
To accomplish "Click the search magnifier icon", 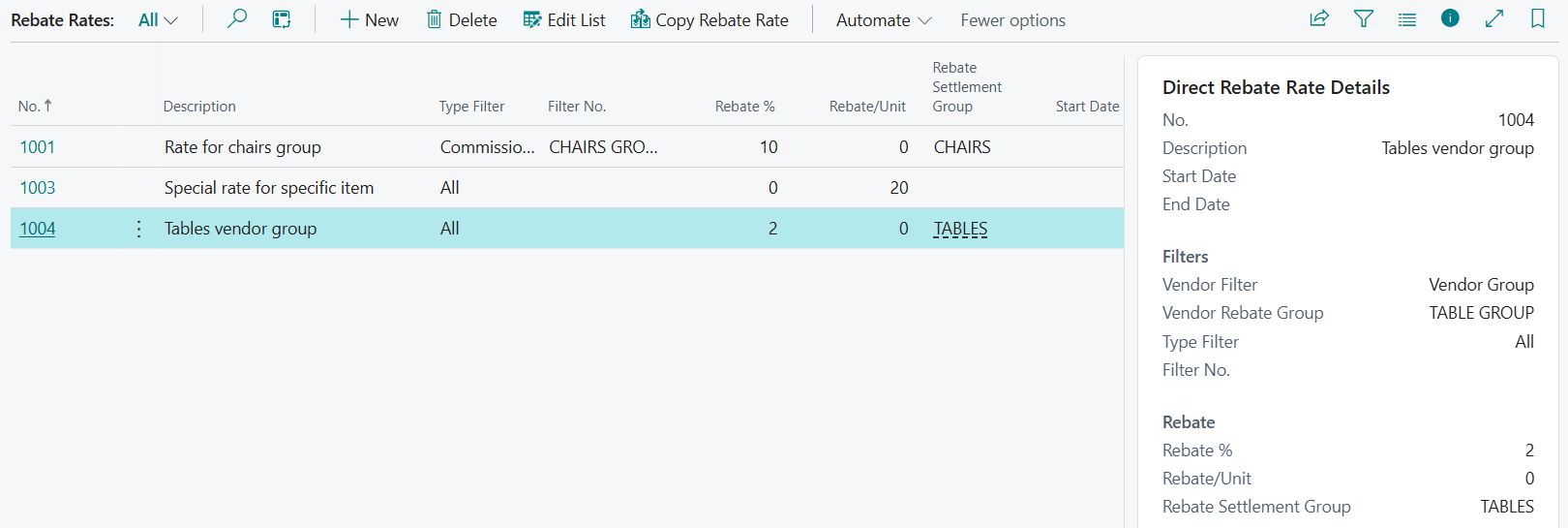I will click(x=236, y=19).
